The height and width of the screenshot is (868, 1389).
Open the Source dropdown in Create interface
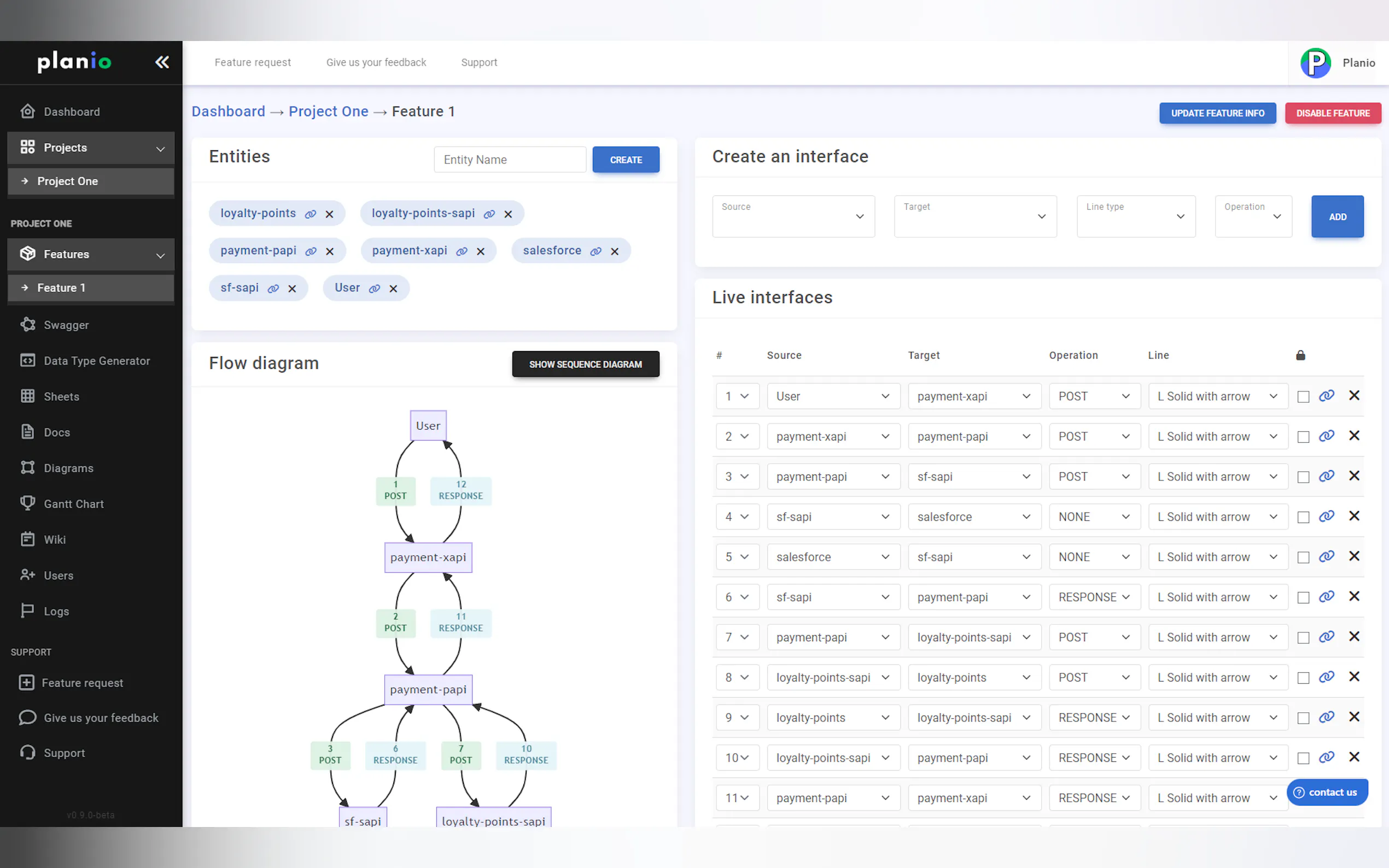coord(793,216)
